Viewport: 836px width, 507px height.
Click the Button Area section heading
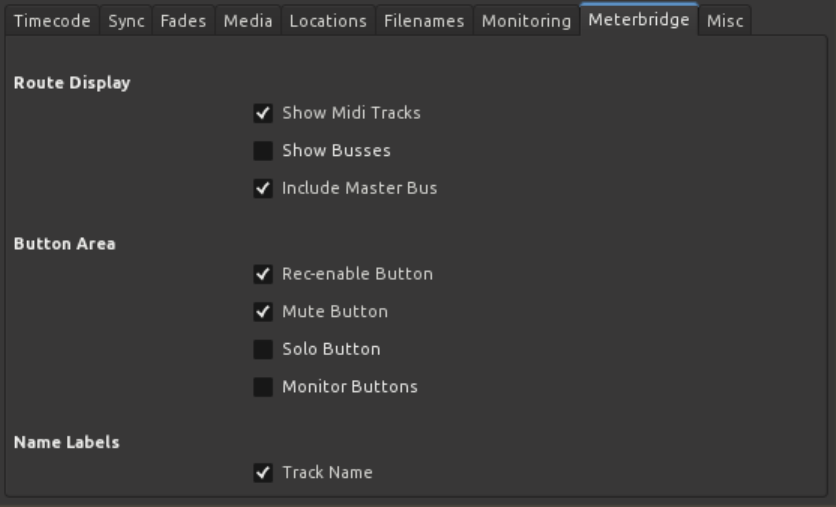pyautogui.click(x=64, y=244)
